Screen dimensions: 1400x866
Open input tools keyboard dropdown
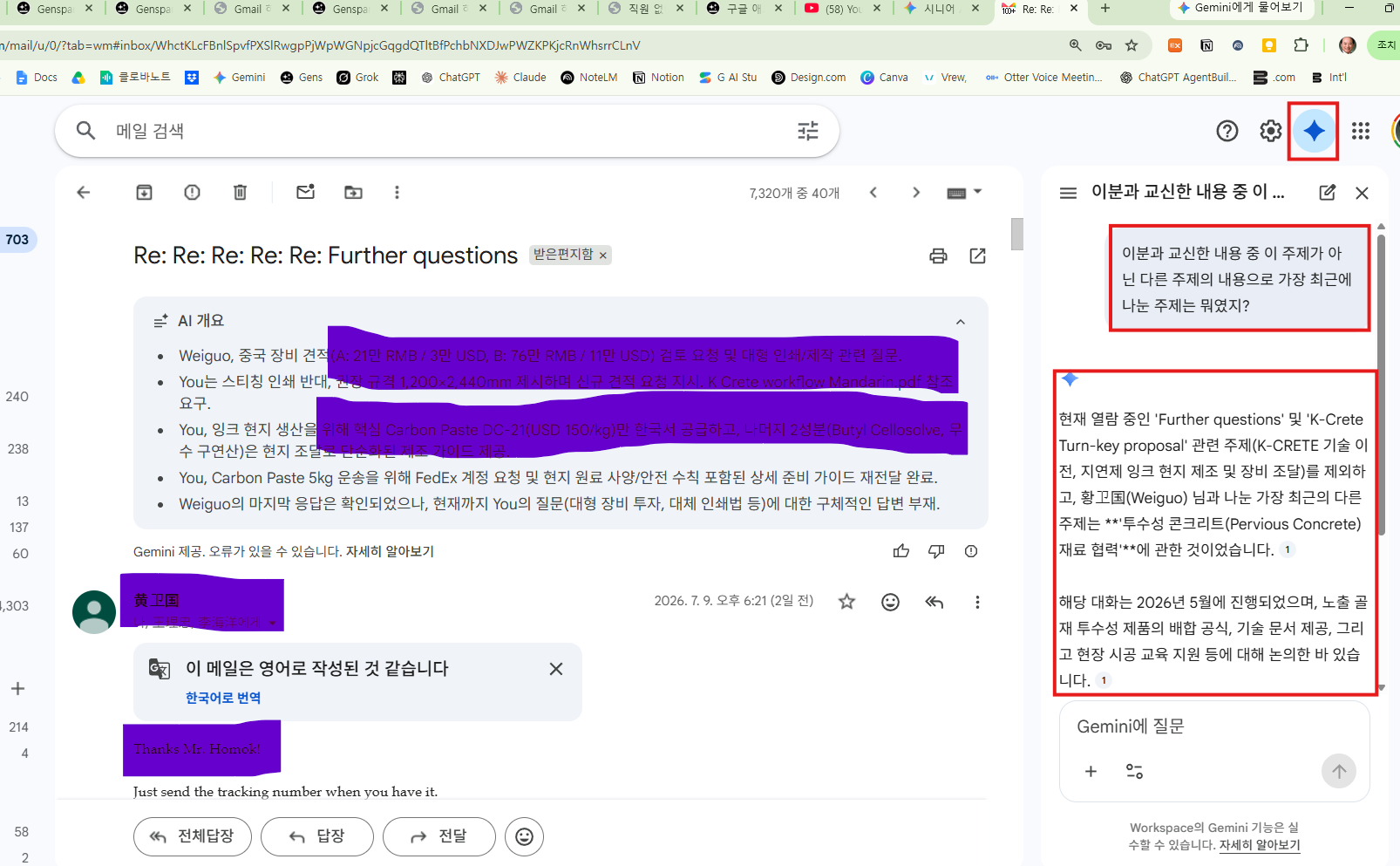(x=964, y=193)
